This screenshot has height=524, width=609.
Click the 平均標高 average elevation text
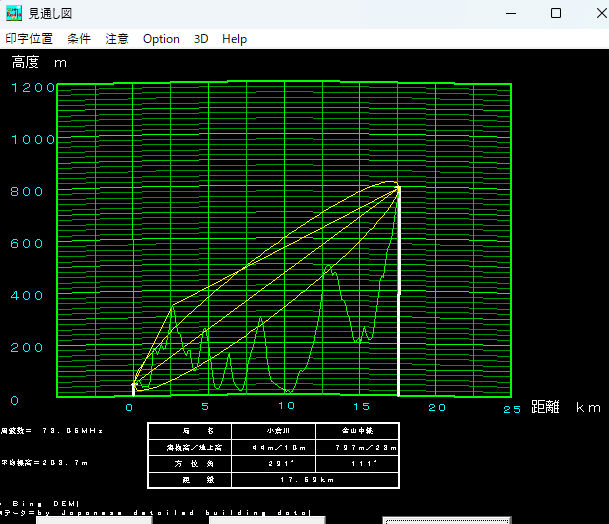coord(45,463)
